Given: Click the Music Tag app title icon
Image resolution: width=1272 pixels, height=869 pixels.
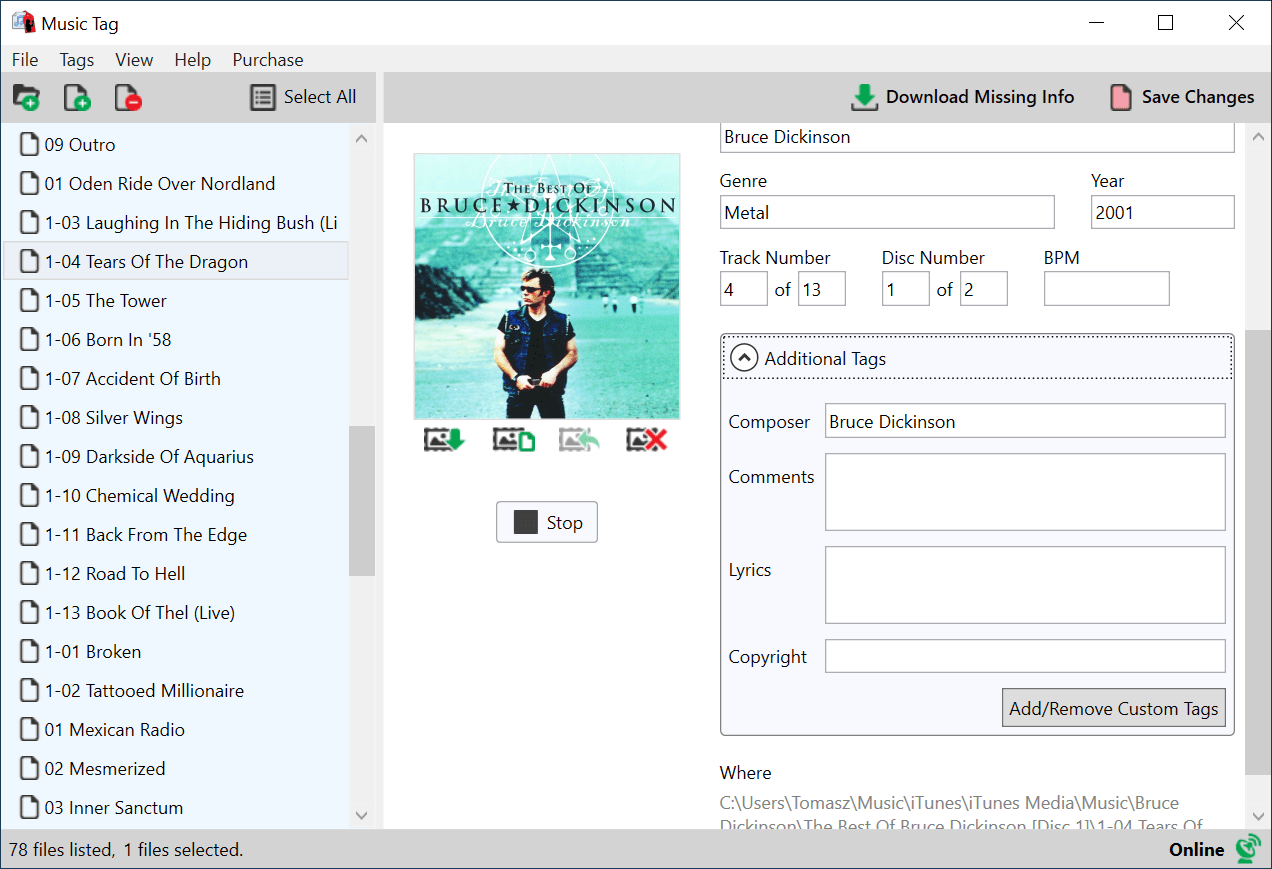Looking at the screenshot, I should (23, 22).
